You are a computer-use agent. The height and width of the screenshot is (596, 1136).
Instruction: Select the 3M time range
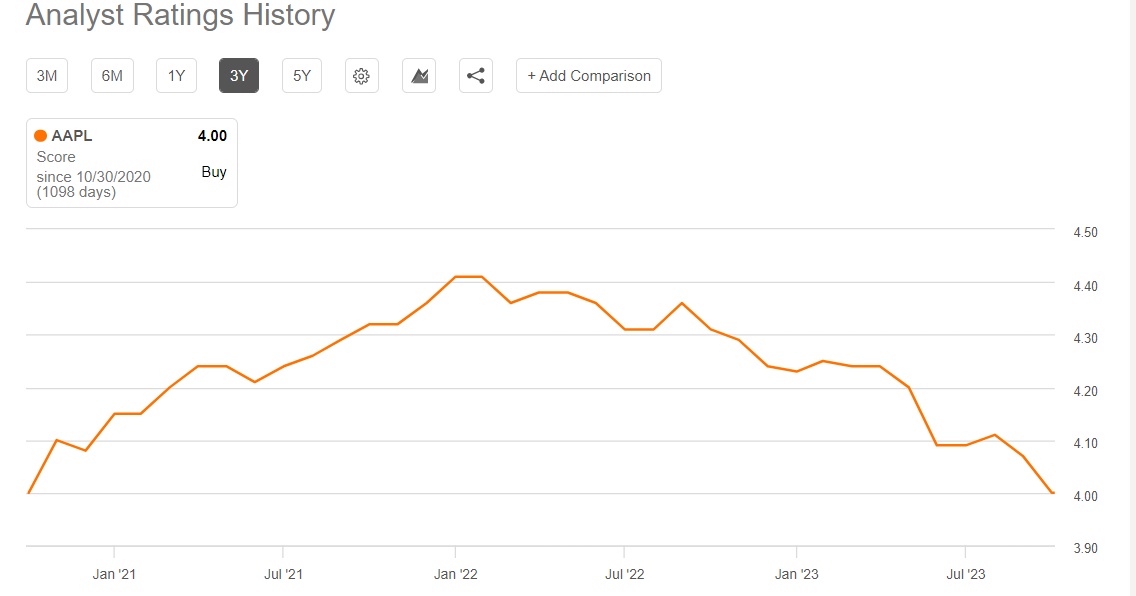pos(46,76)
